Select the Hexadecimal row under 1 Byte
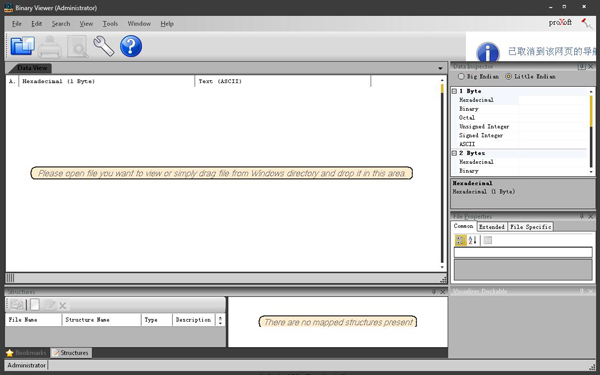The image size is (600, 375). click(x=522, y=100)
